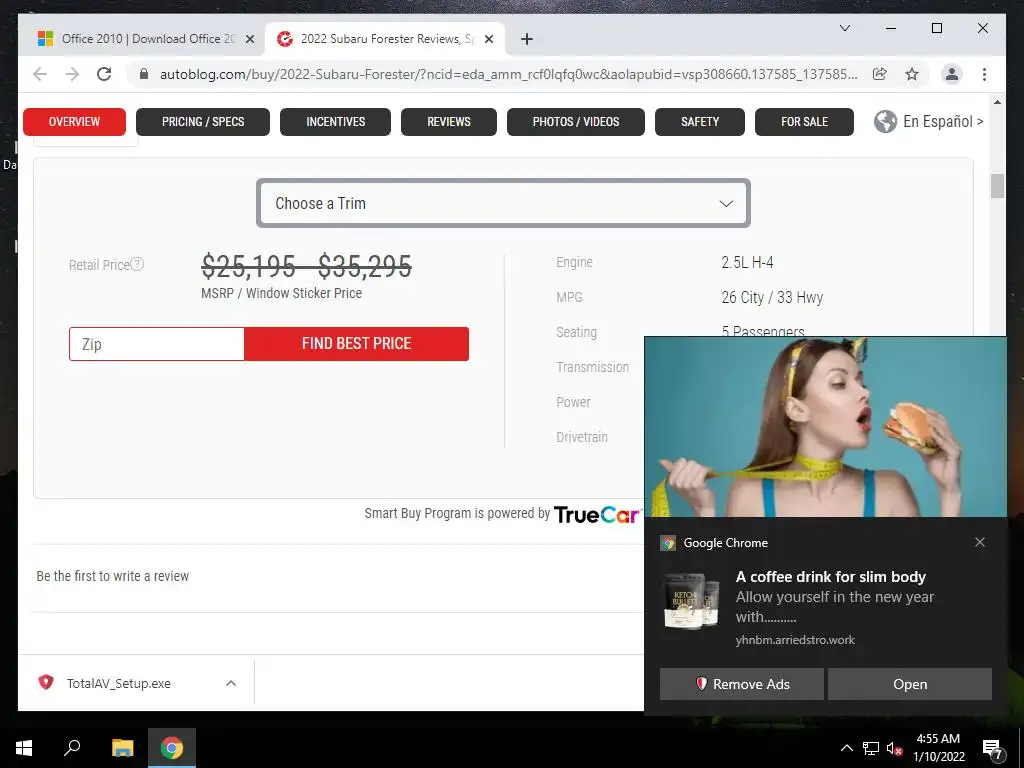
Task: Go to INCENTIVES section
Action: coord(336,122)
